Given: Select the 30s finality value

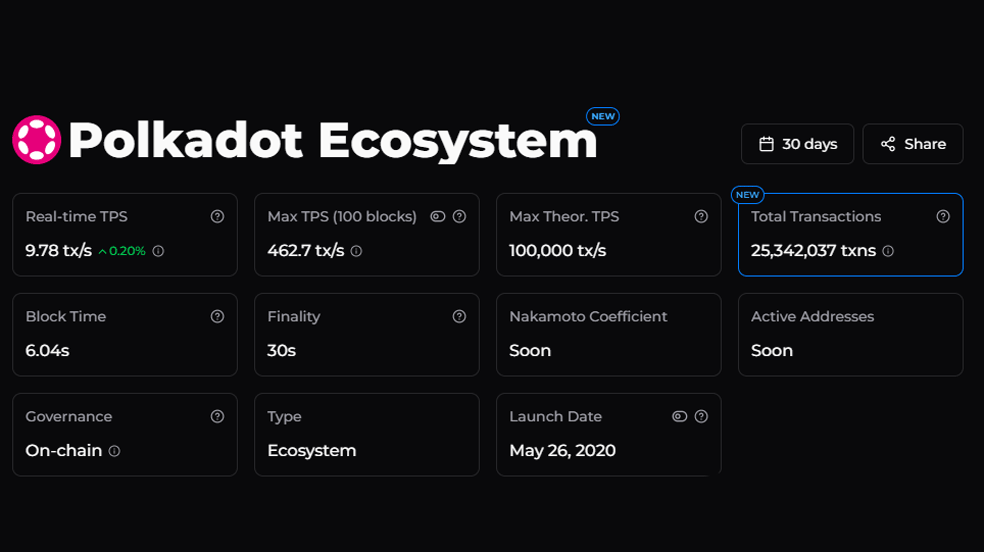Looking at the screenshot, I should 281,350.
